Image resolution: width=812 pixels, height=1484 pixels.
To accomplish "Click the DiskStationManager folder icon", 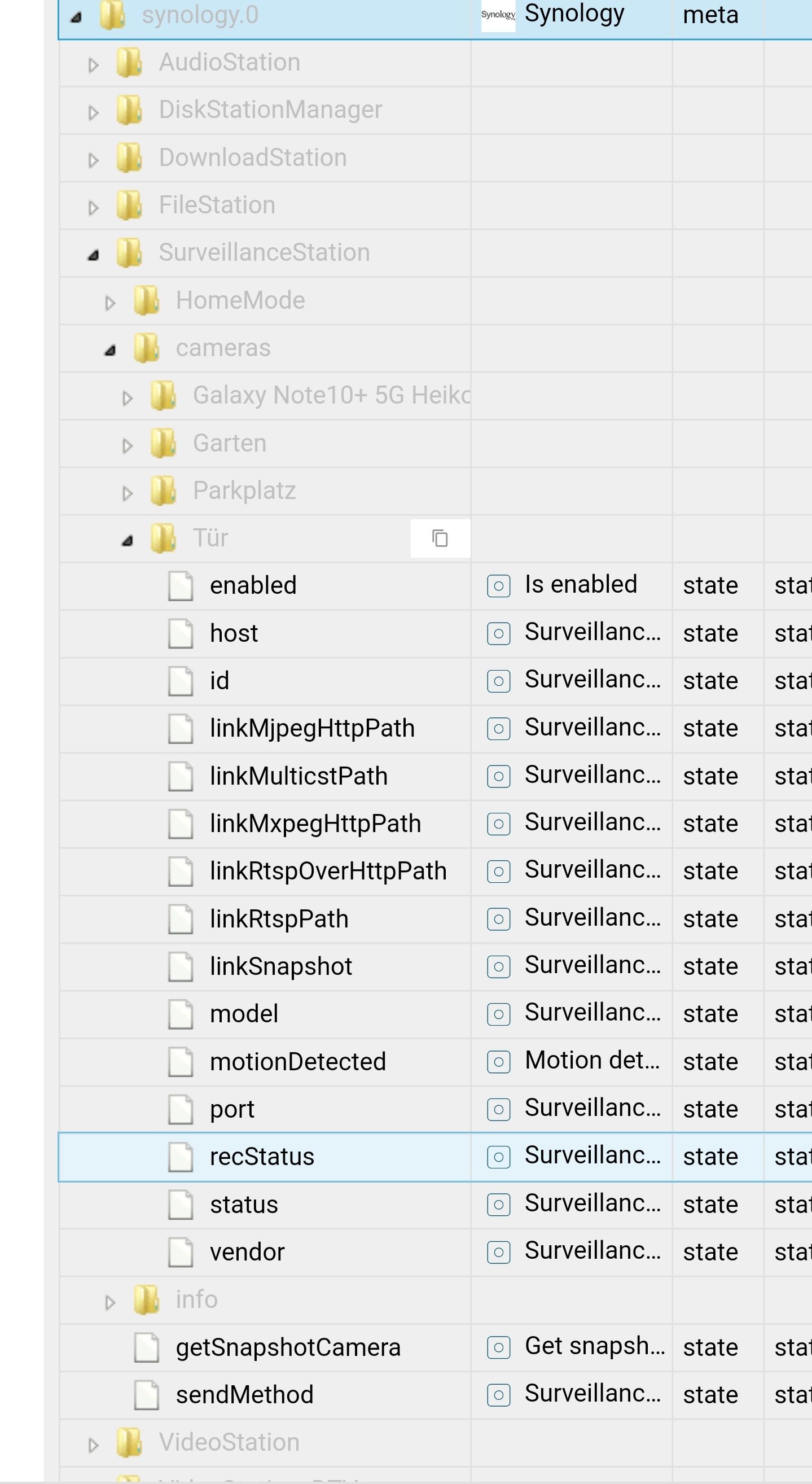I will coord(129,110).
